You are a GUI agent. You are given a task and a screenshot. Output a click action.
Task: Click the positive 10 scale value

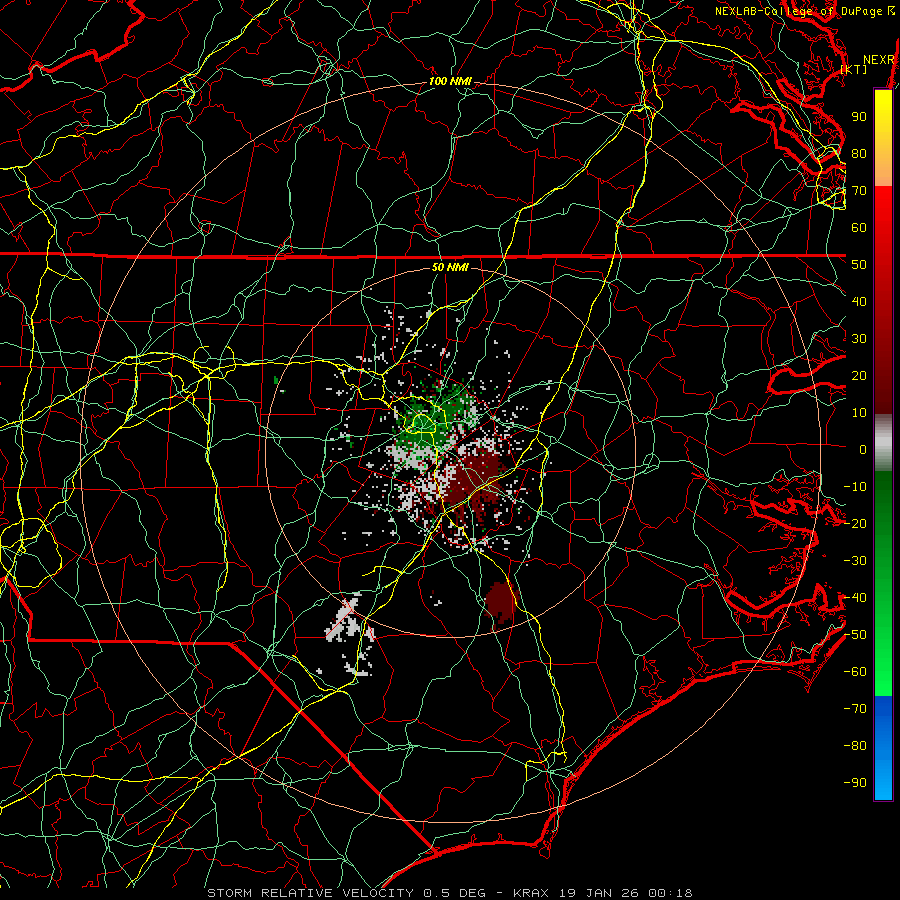859,413
